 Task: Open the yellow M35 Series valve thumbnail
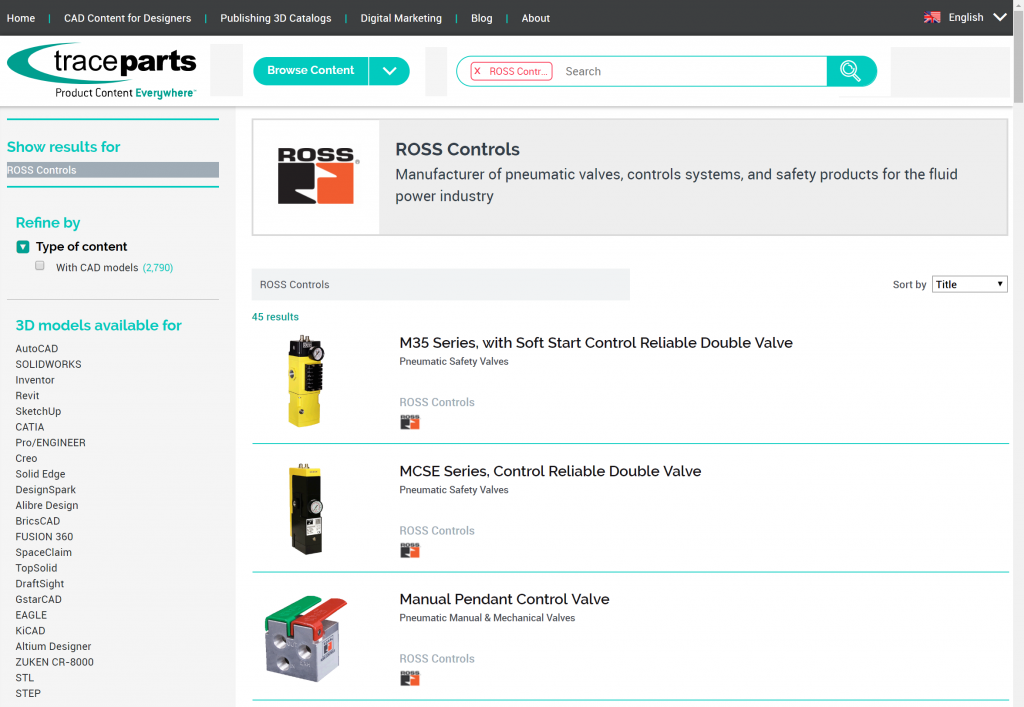click(306, 381)
